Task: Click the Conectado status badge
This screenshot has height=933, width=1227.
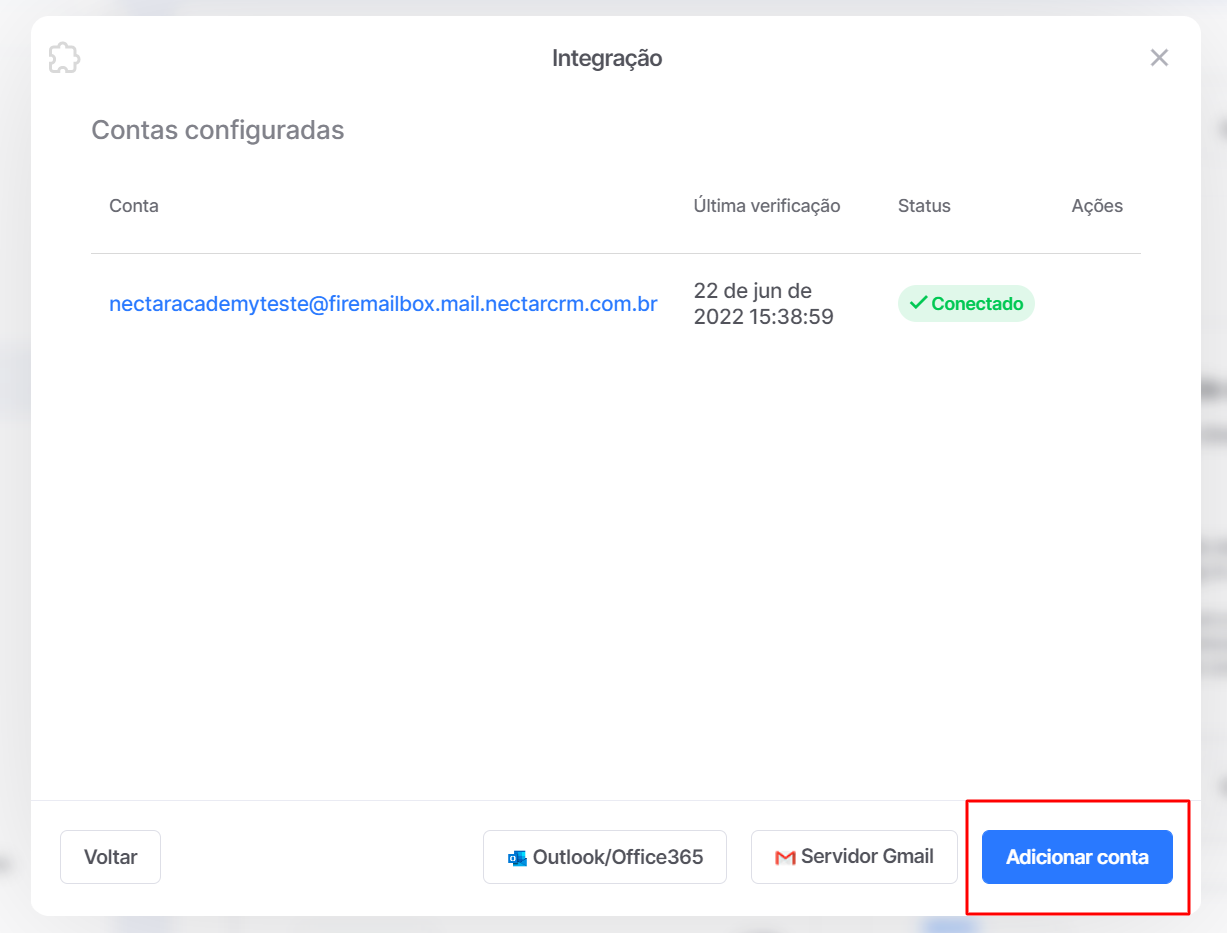Action: point(966,304)
